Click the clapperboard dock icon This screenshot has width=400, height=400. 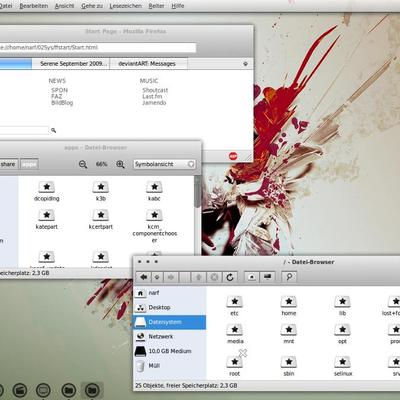pos(20,390)
